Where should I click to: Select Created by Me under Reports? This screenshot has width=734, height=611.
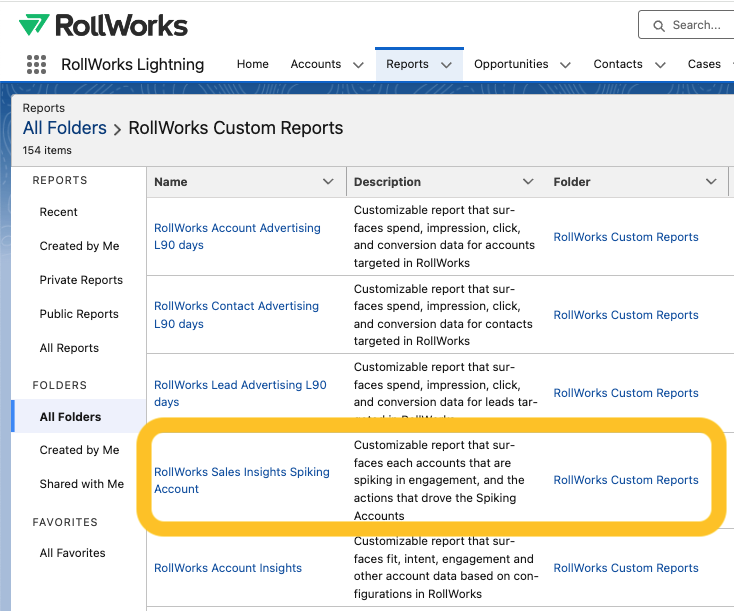(79, 246)
